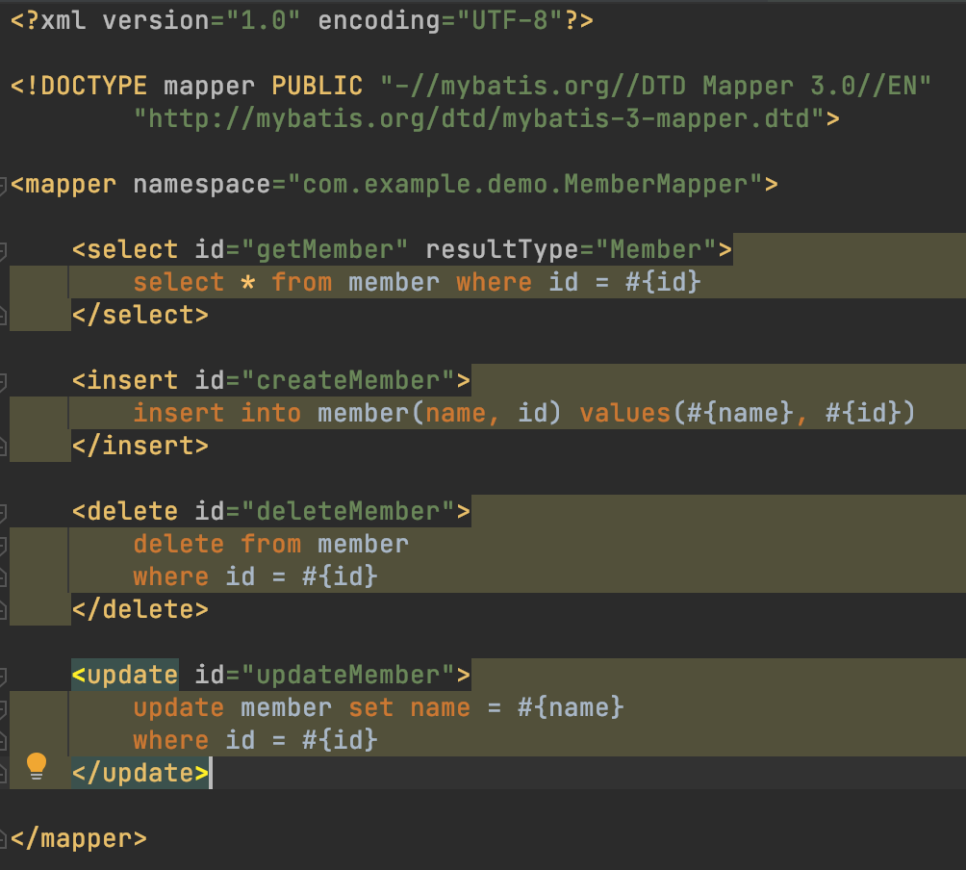Click the highlighted <update opening tag
This screenshot has width=966, height=870.
click(125, 675)
